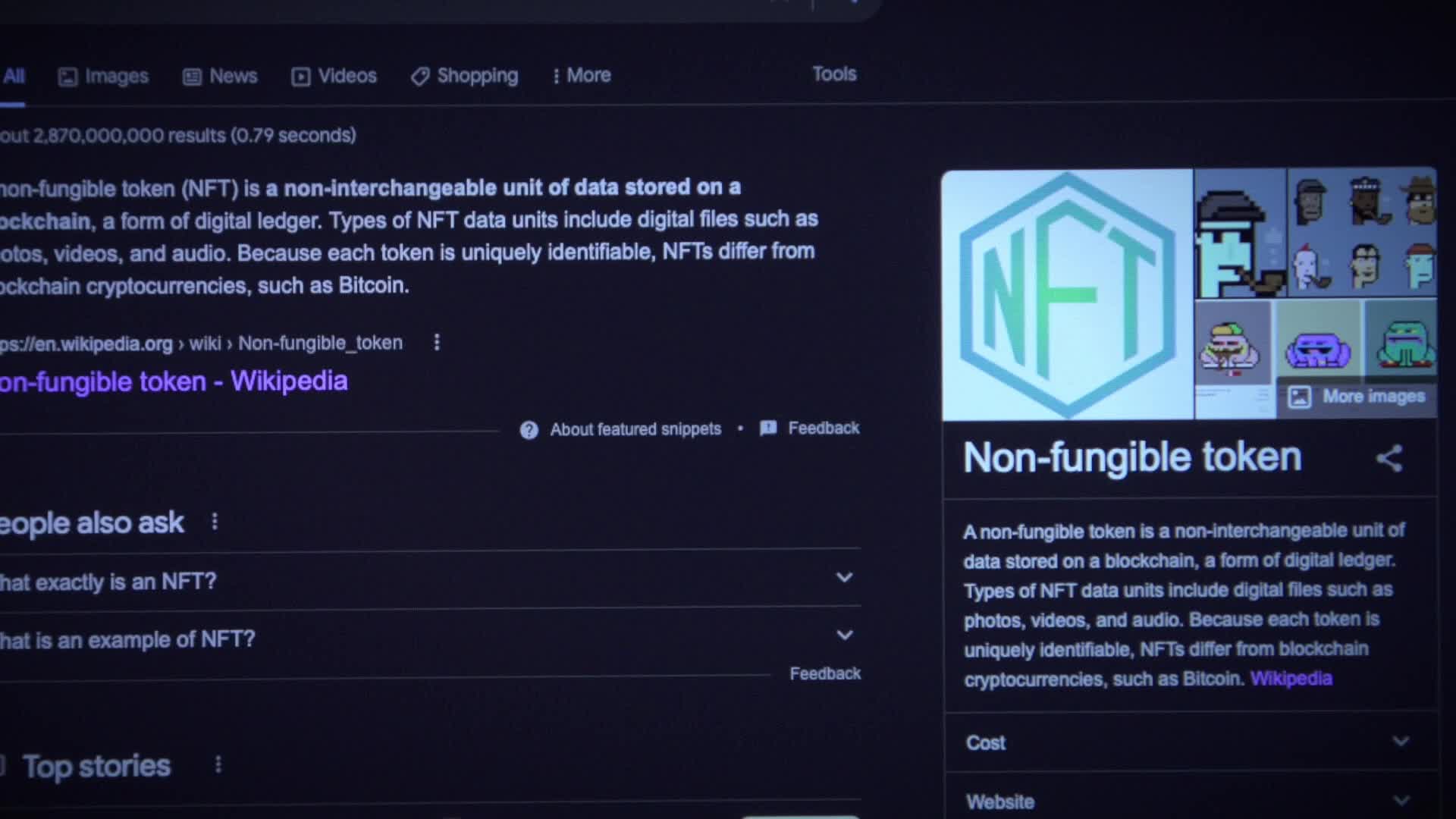Open the Shopping search tab
Screen dimensions: 1456x819
464,77
